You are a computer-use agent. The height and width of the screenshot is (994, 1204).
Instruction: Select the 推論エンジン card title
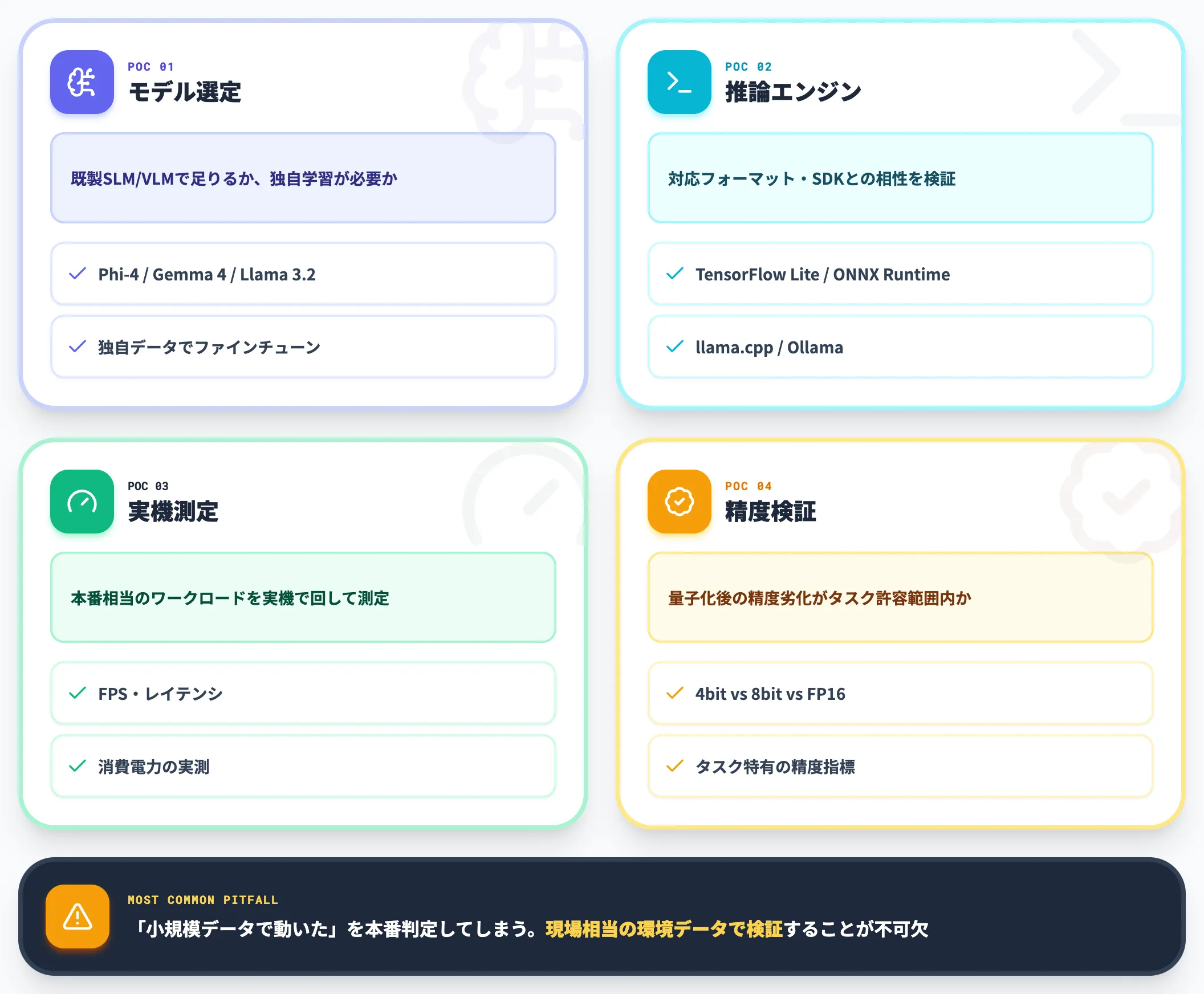point(794,92)
